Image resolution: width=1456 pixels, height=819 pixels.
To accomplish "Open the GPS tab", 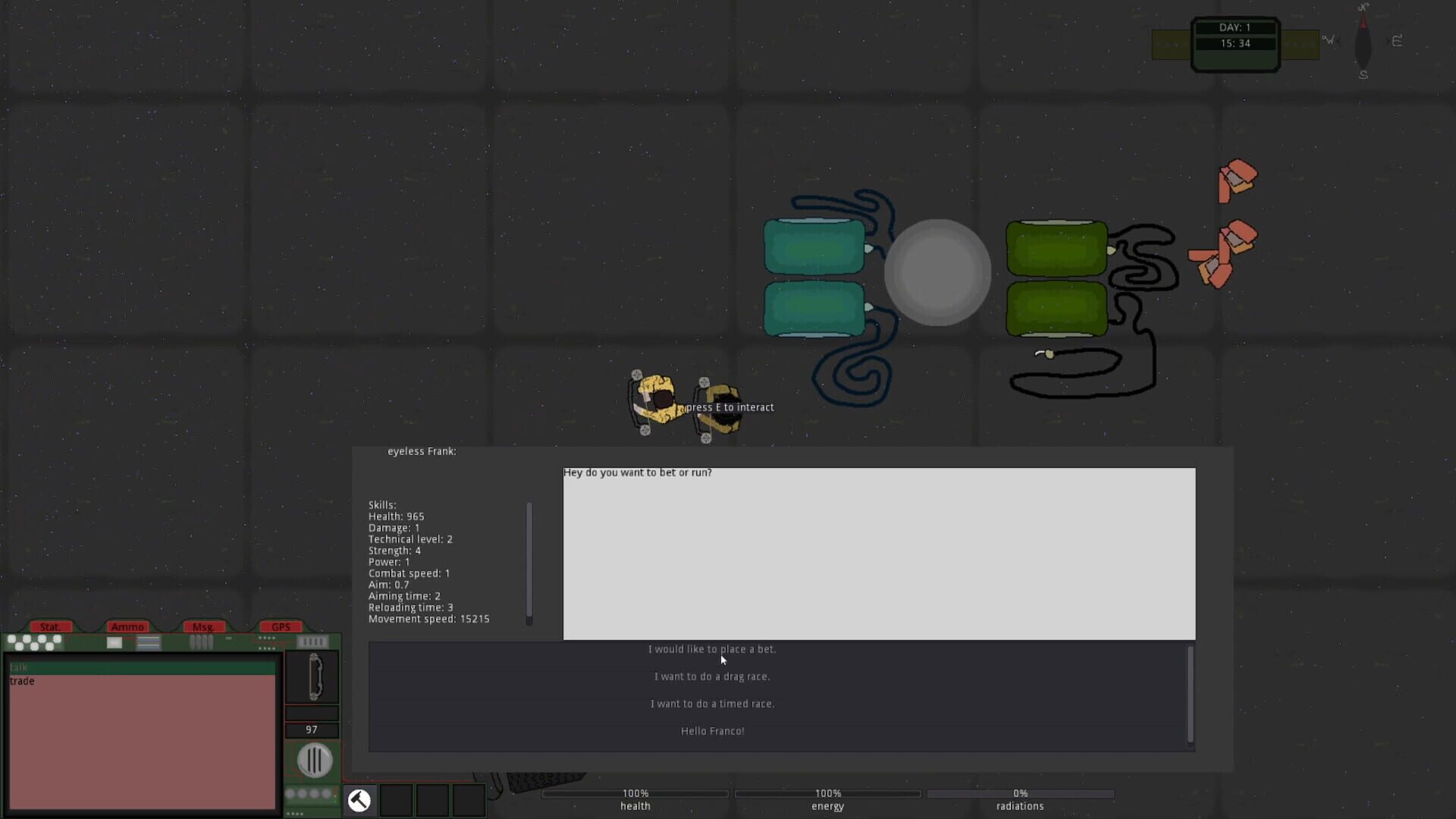I will (x=280, y=626).
